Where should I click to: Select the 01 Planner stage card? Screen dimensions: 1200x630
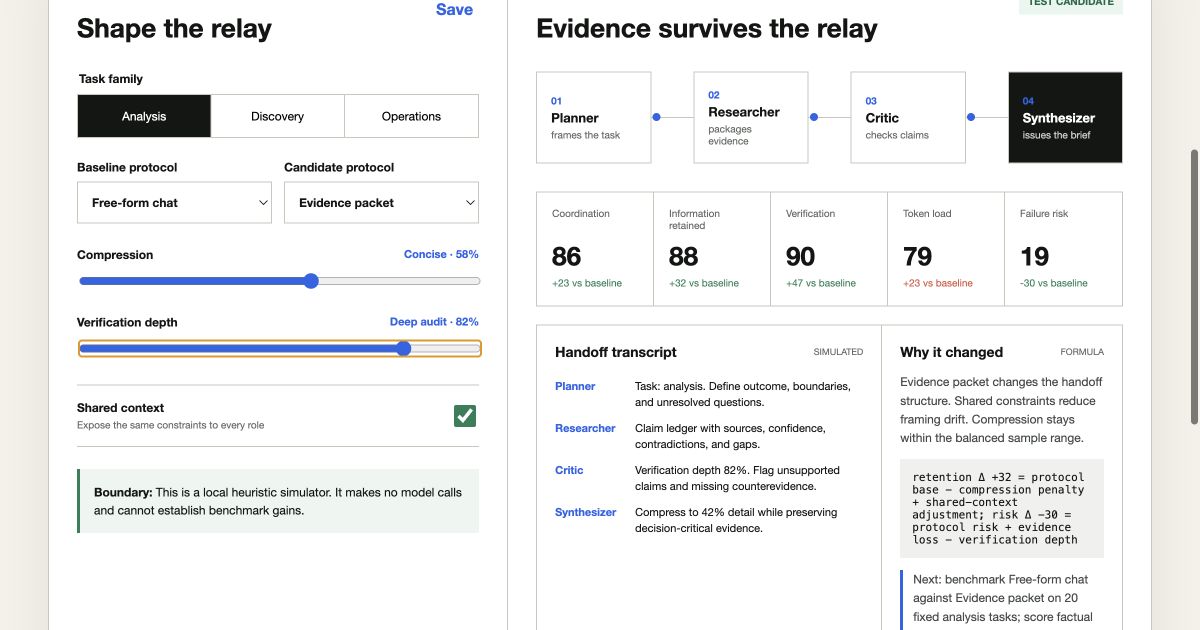(x=594, y=117)
